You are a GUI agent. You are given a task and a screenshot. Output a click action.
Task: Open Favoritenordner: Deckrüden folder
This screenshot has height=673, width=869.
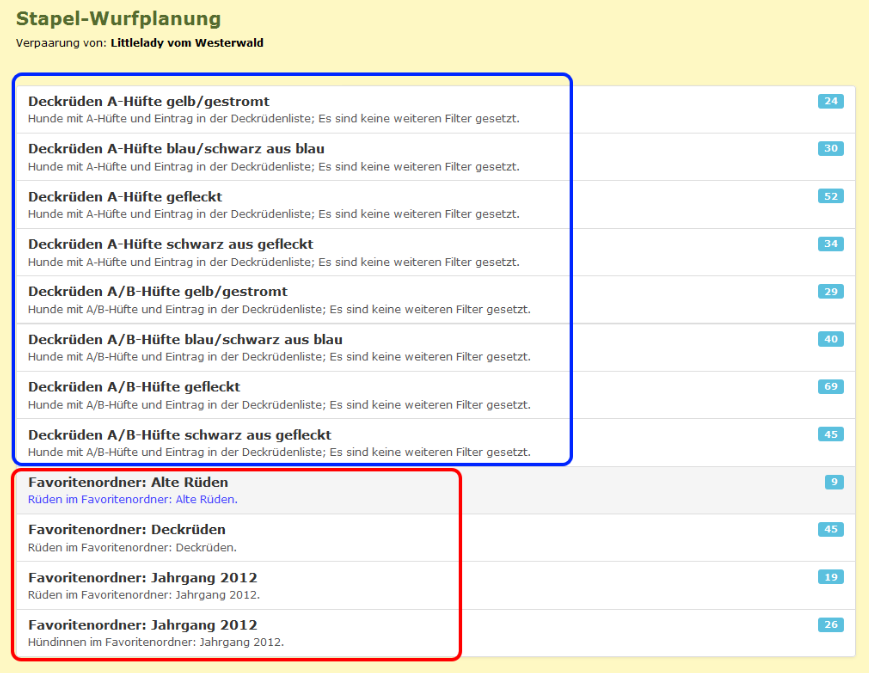click(x=127, y=530)
